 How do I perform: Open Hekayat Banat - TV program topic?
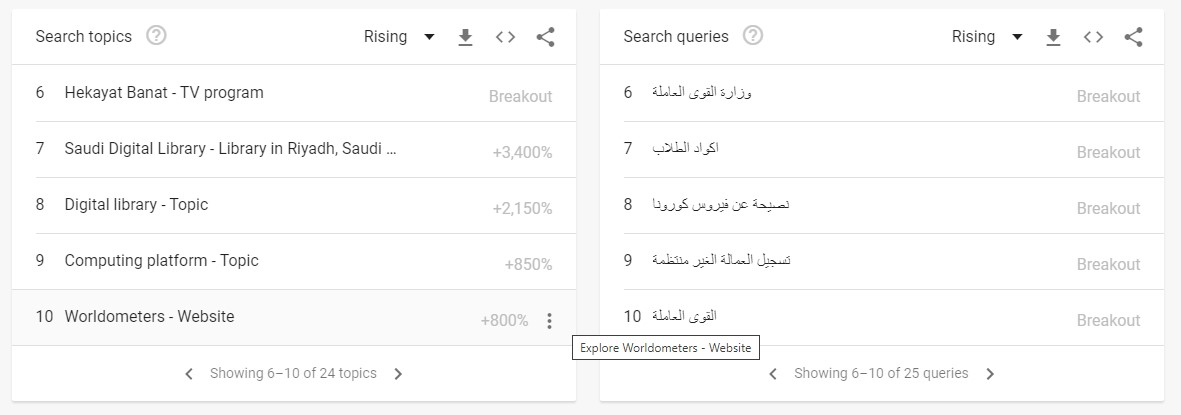tap(294, 93)
